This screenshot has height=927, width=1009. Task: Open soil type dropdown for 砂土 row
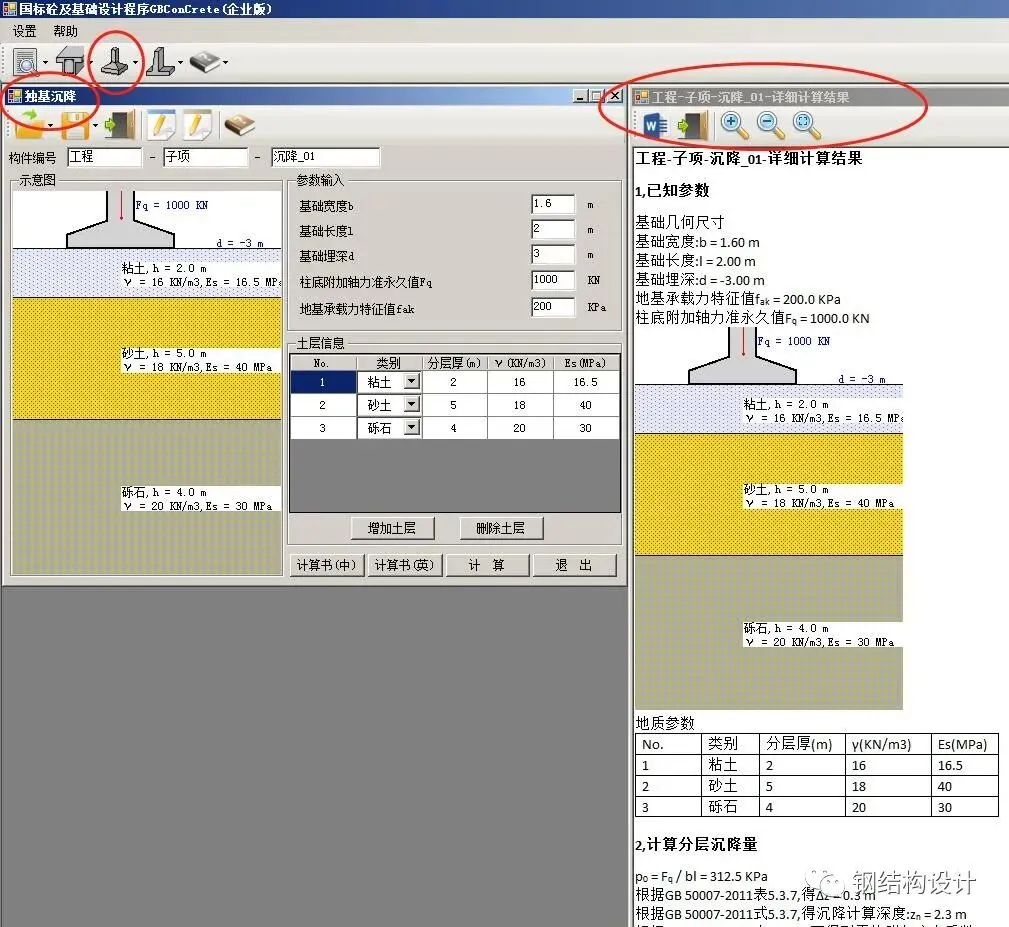[x=411, y=404]
